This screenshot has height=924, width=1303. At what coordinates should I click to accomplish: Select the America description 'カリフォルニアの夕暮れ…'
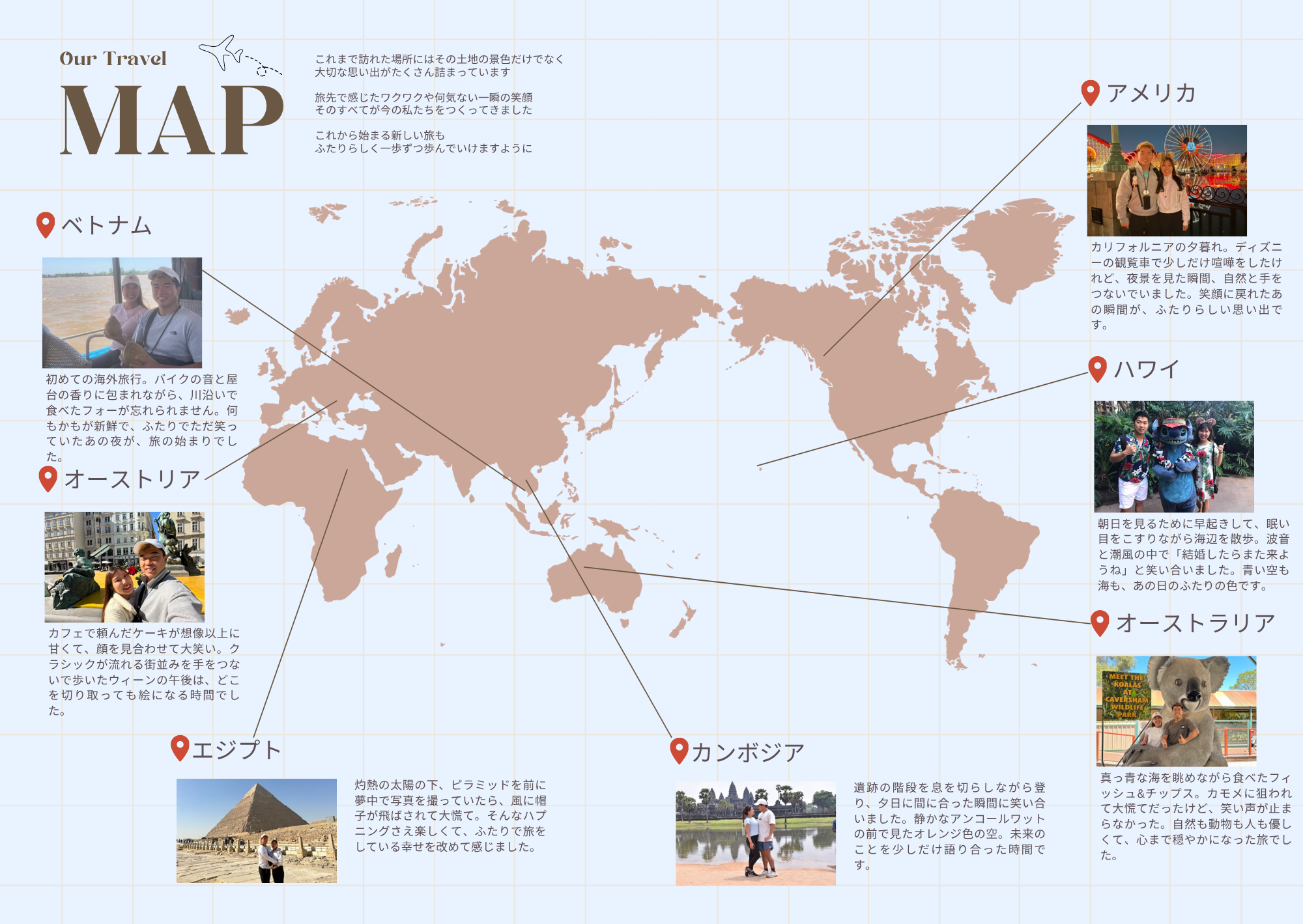1186,286
